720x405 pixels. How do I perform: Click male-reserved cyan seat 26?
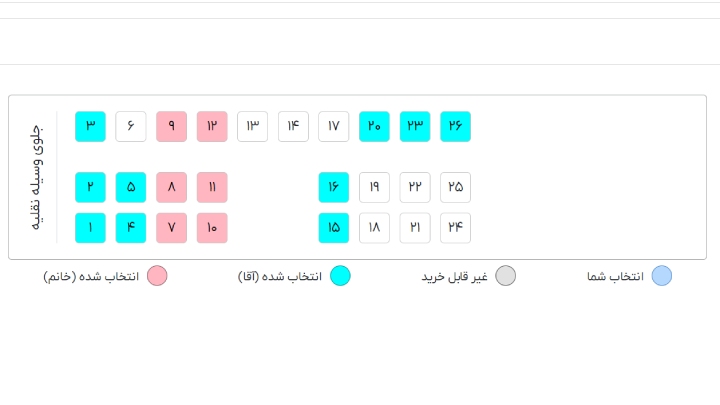point(456,127)
